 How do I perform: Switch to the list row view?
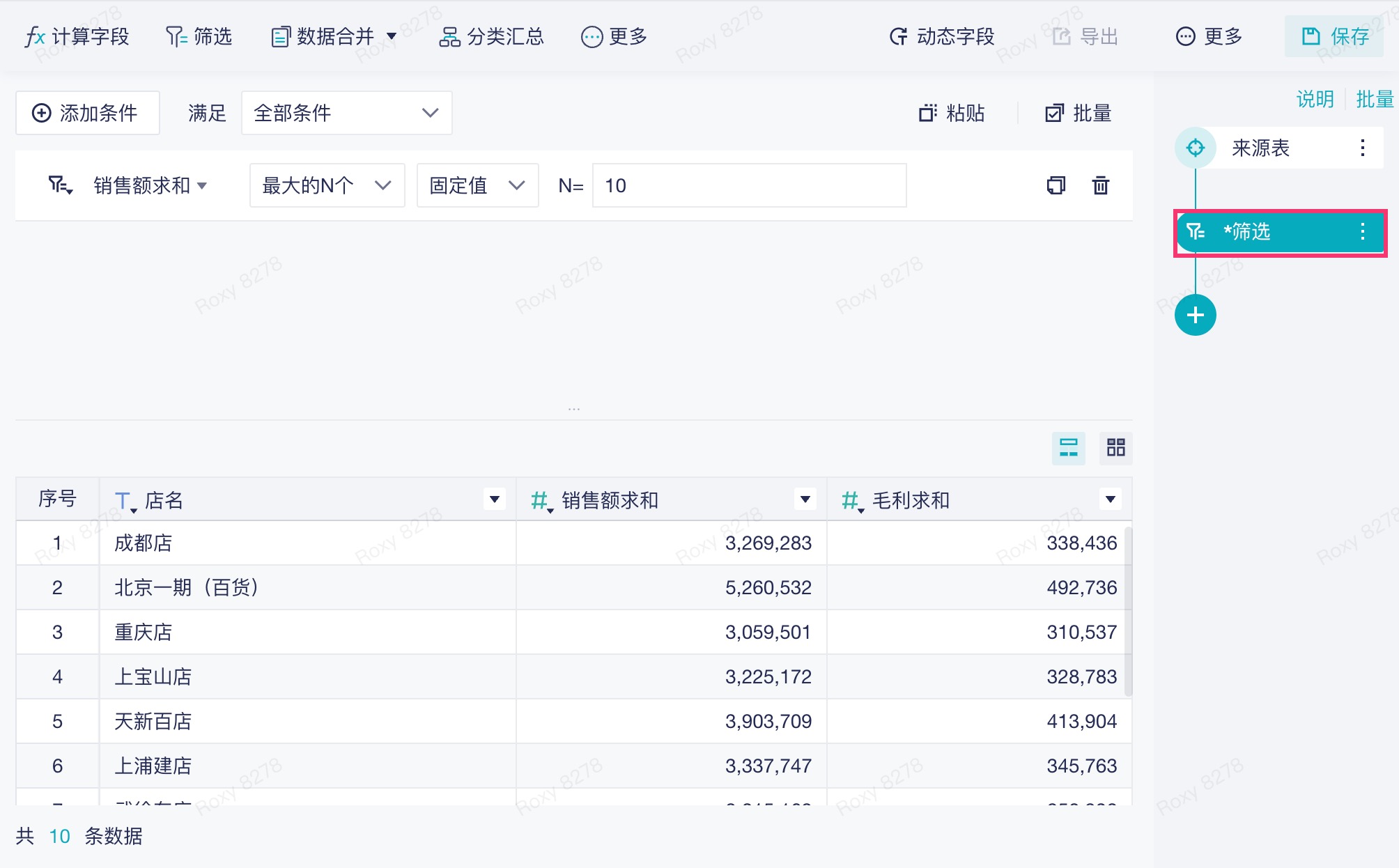point(1068,447)
